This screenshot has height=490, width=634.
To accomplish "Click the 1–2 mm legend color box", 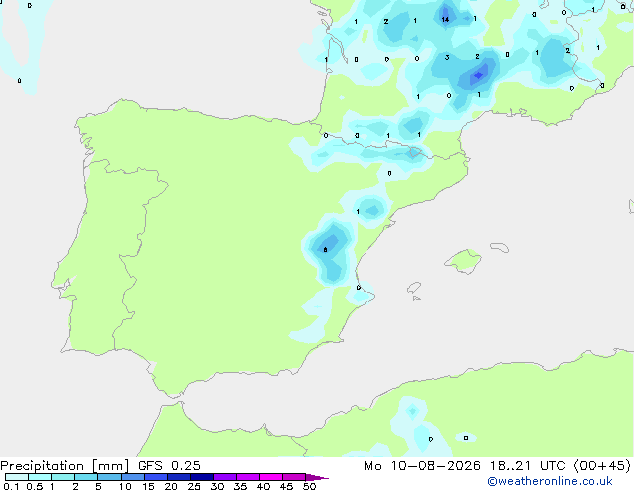I will [63, 477].
